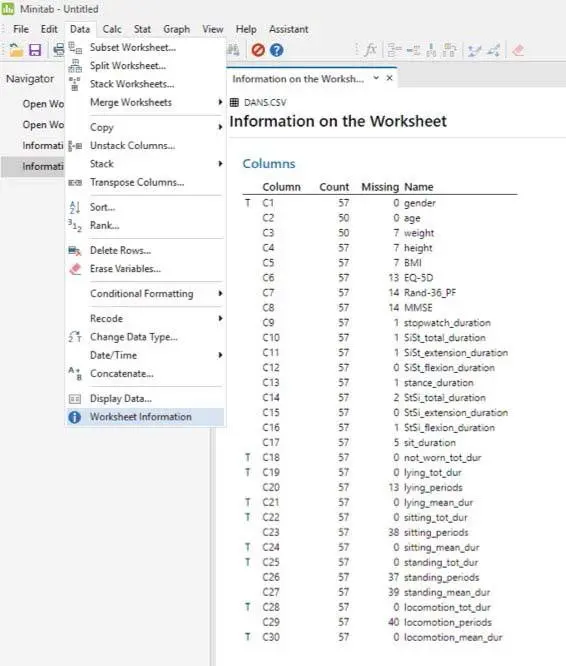Open the Graph menu

[176, 29]
